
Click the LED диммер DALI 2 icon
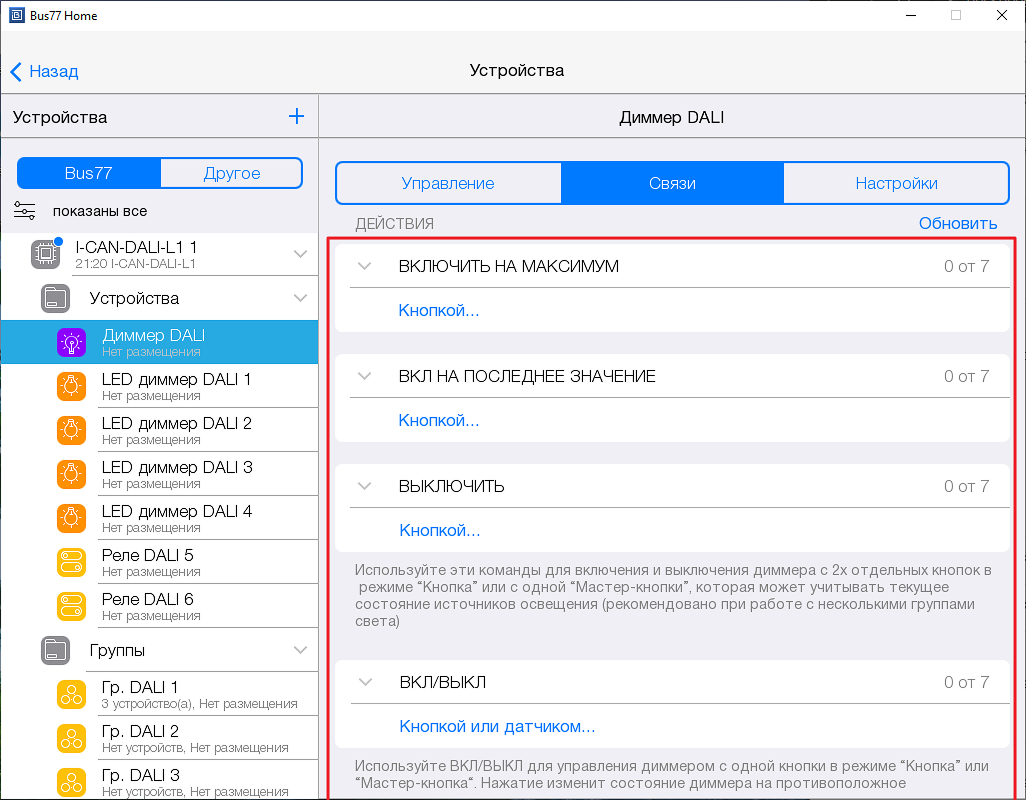click(71, 430)
